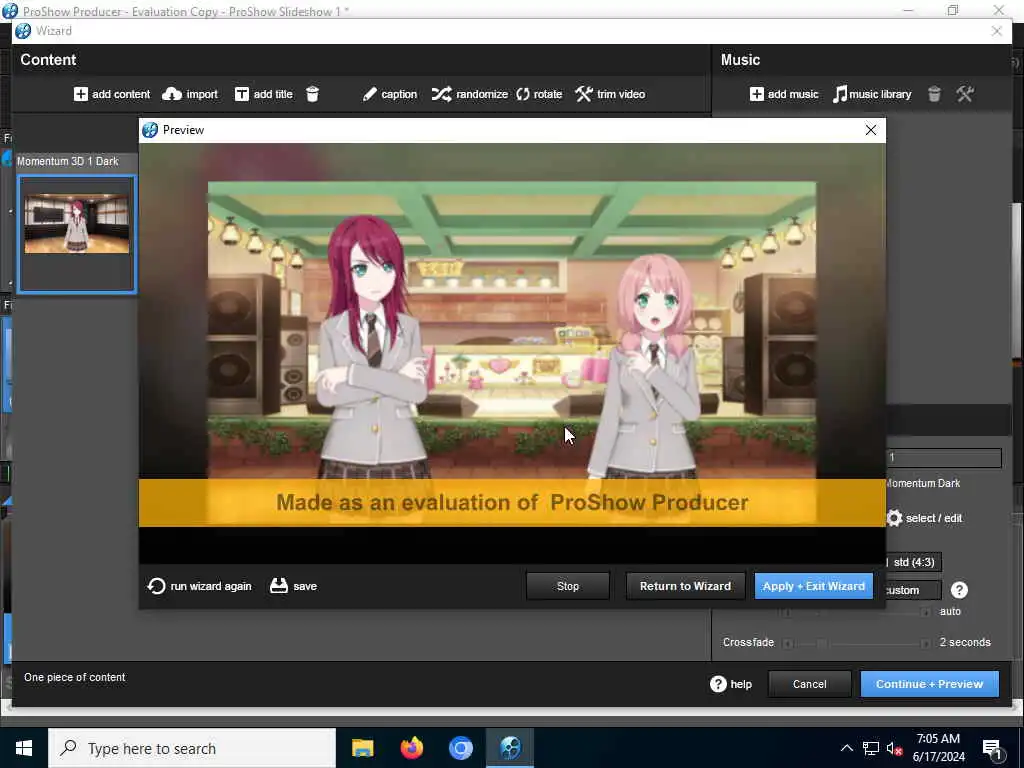
Task: Click Apply + Exit Wizard button
Action: (814, 586)
